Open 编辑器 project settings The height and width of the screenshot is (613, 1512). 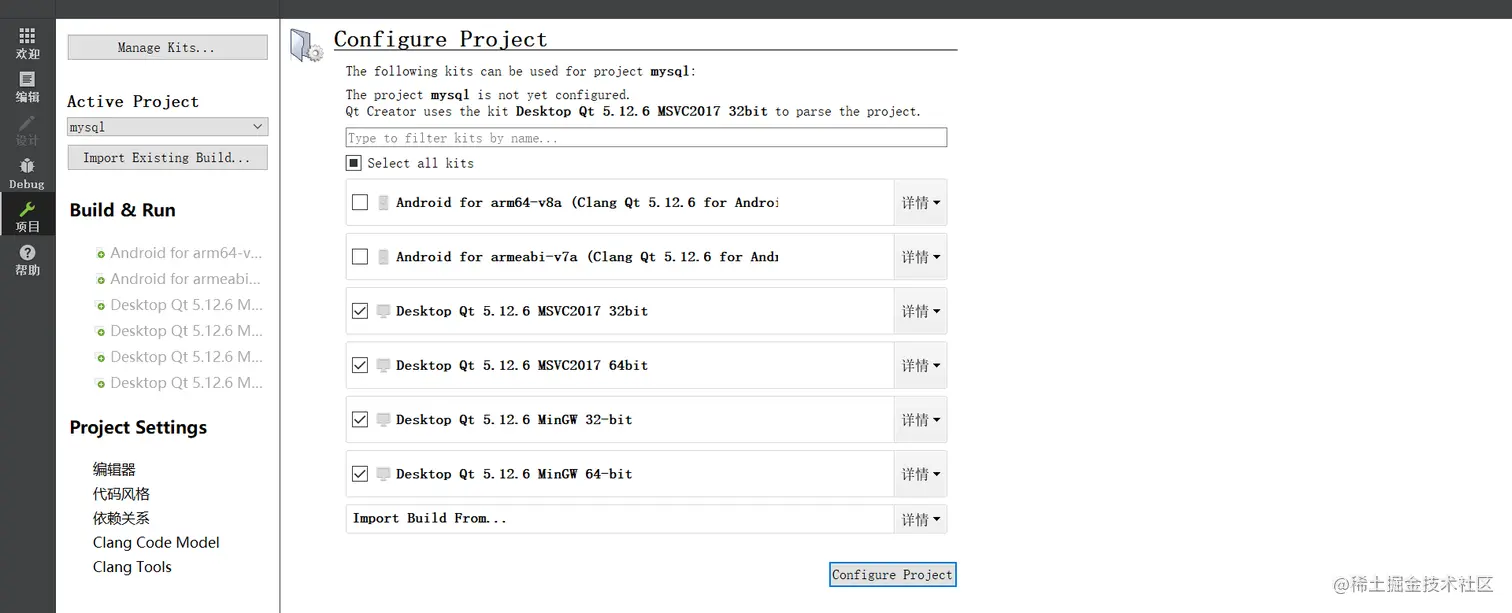pos(114,469)
